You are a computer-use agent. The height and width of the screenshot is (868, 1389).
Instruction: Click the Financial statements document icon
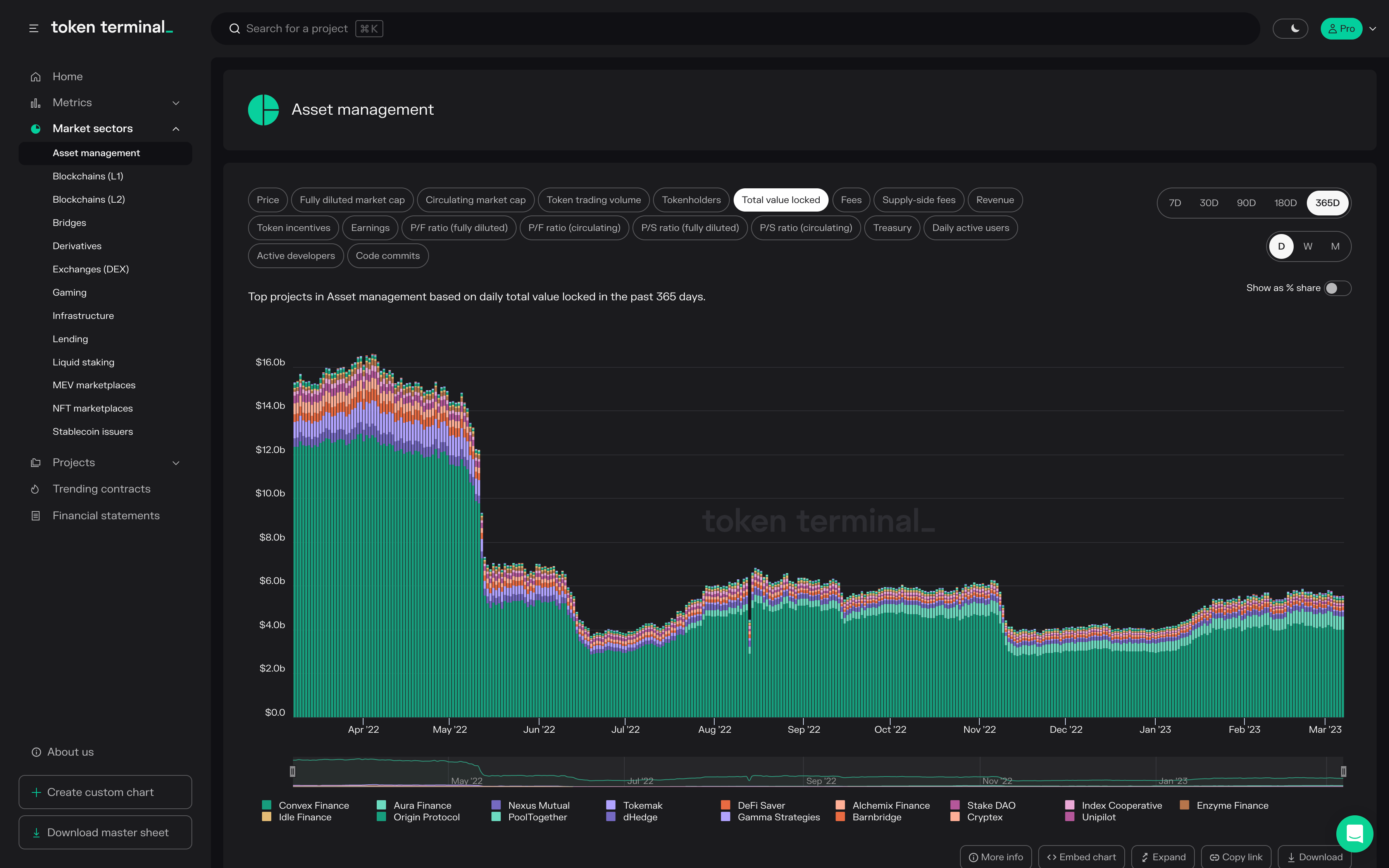[x=36, y=516]
